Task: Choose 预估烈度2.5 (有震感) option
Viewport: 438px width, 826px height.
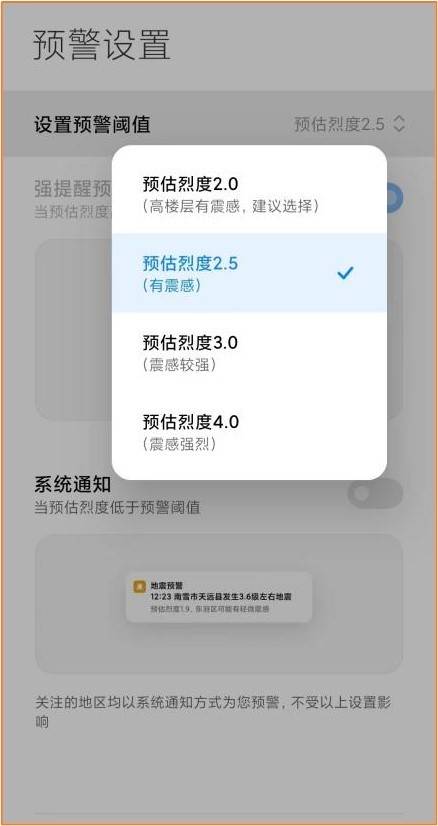Action: pos(249,273)
